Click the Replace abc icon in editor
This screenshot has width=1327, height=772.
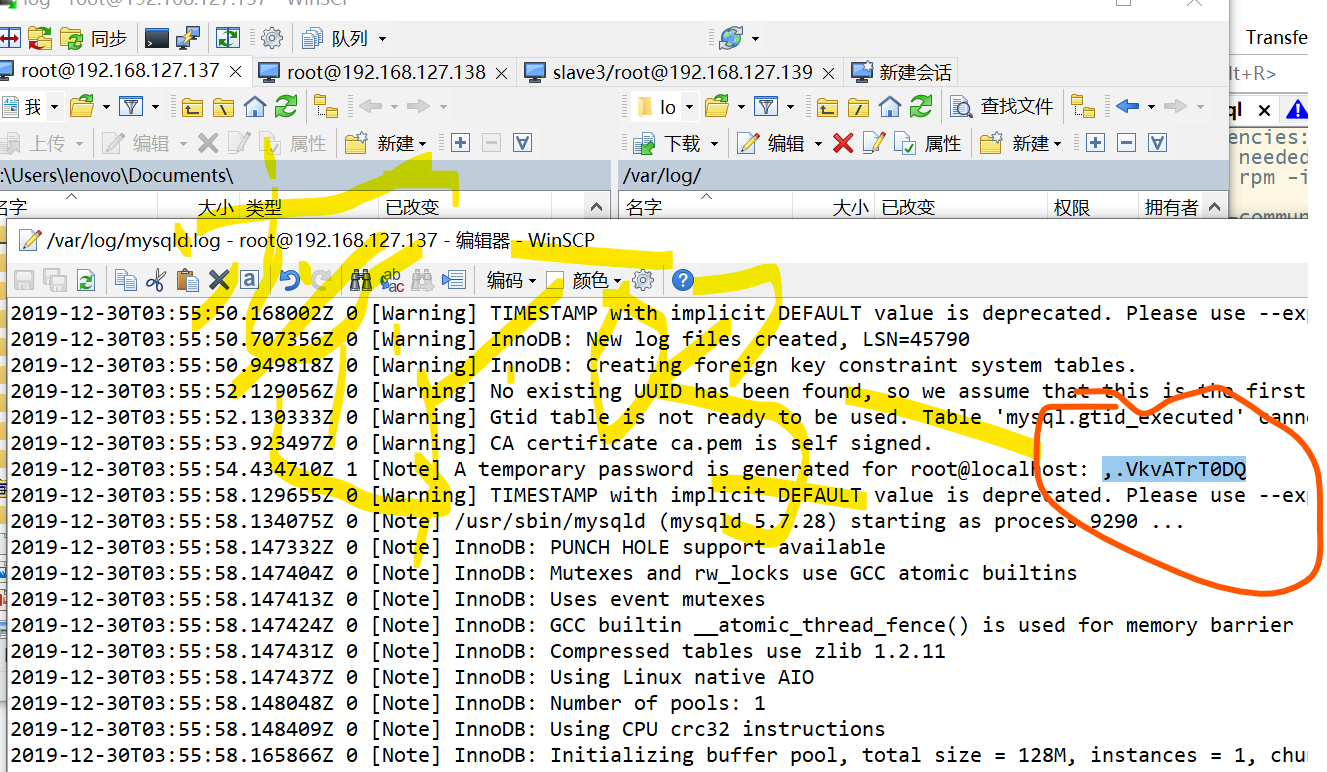[391, 280]
